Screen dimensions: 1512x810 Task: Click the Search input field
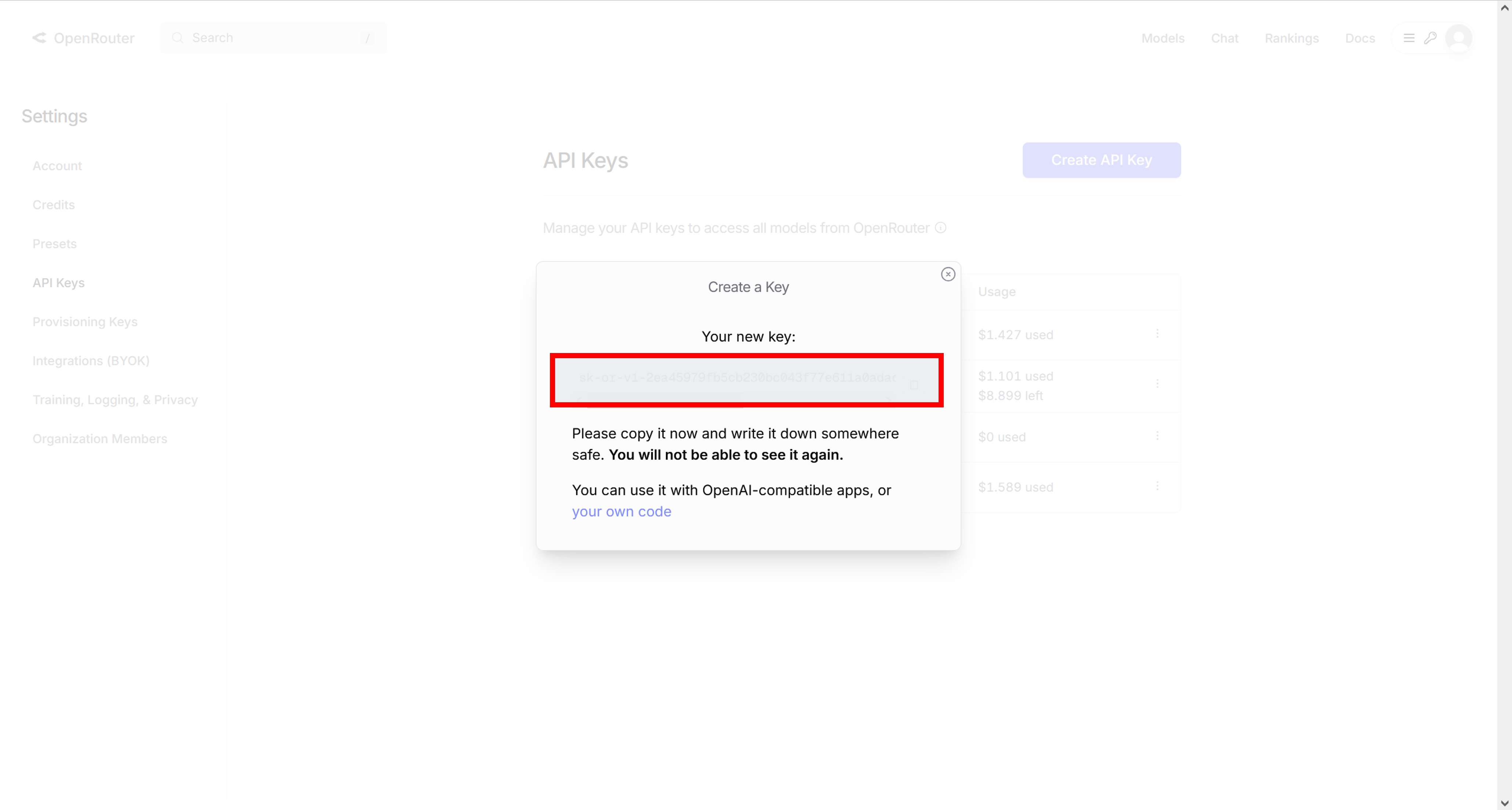273,38
